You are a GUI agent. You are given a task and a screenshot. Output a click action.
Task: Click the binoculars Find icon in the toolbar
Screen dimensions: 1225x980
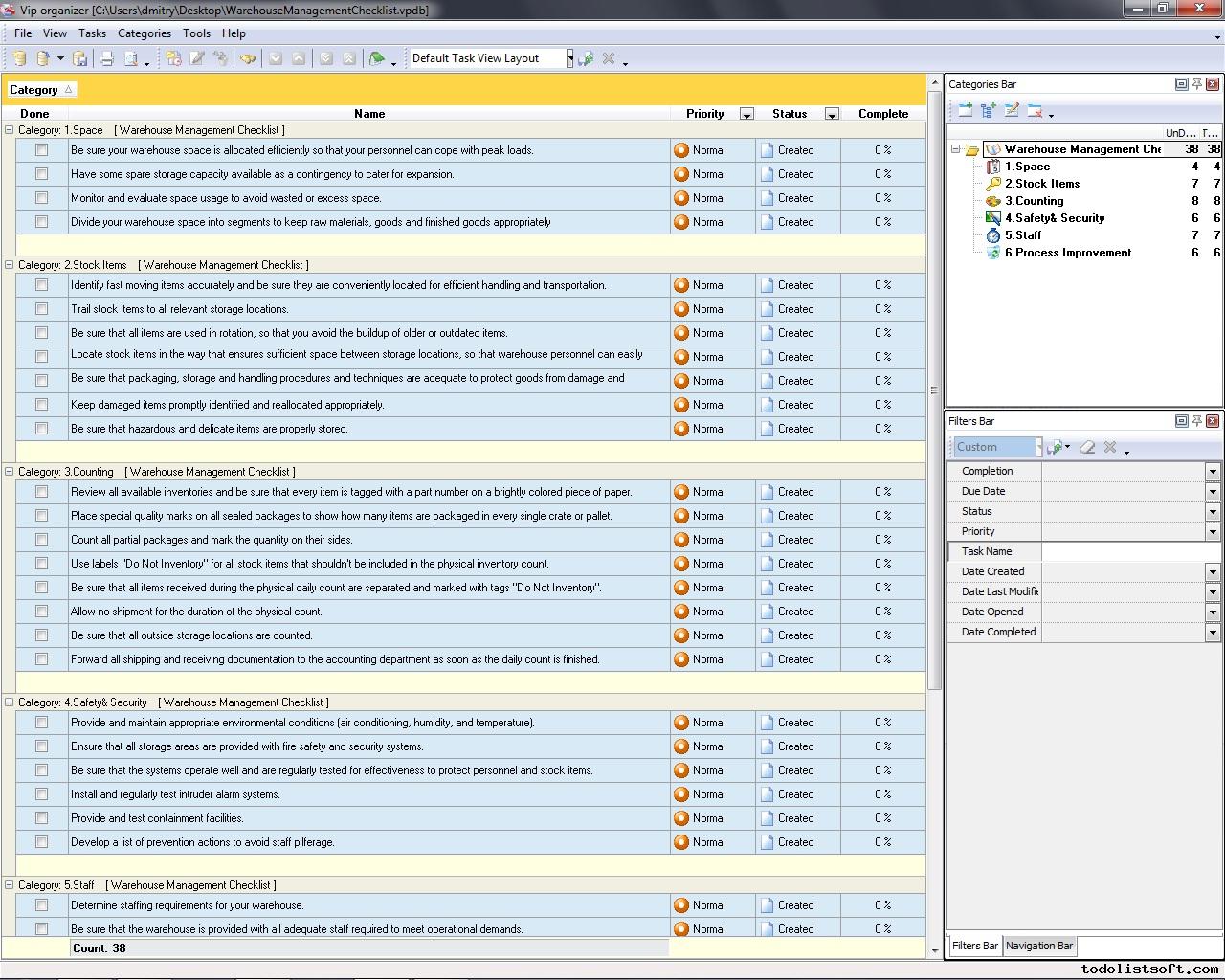tap(248, 58)
